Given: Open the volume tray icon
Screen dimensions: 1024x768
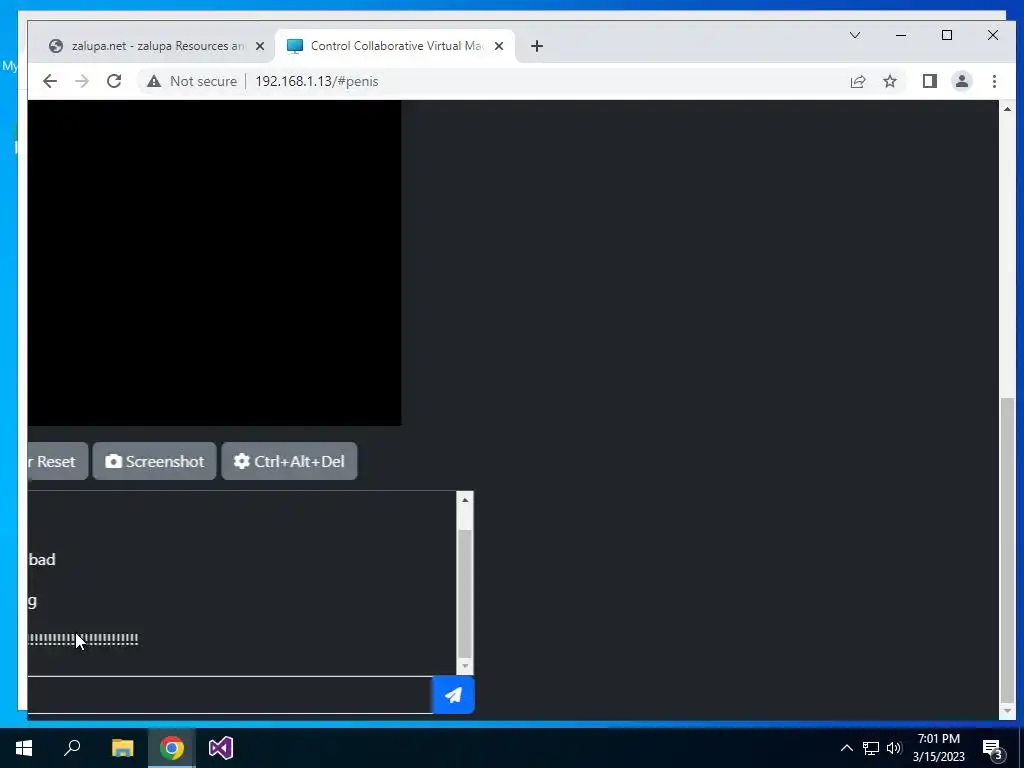Looking at the screenshot, I should [x=894, y=748].
